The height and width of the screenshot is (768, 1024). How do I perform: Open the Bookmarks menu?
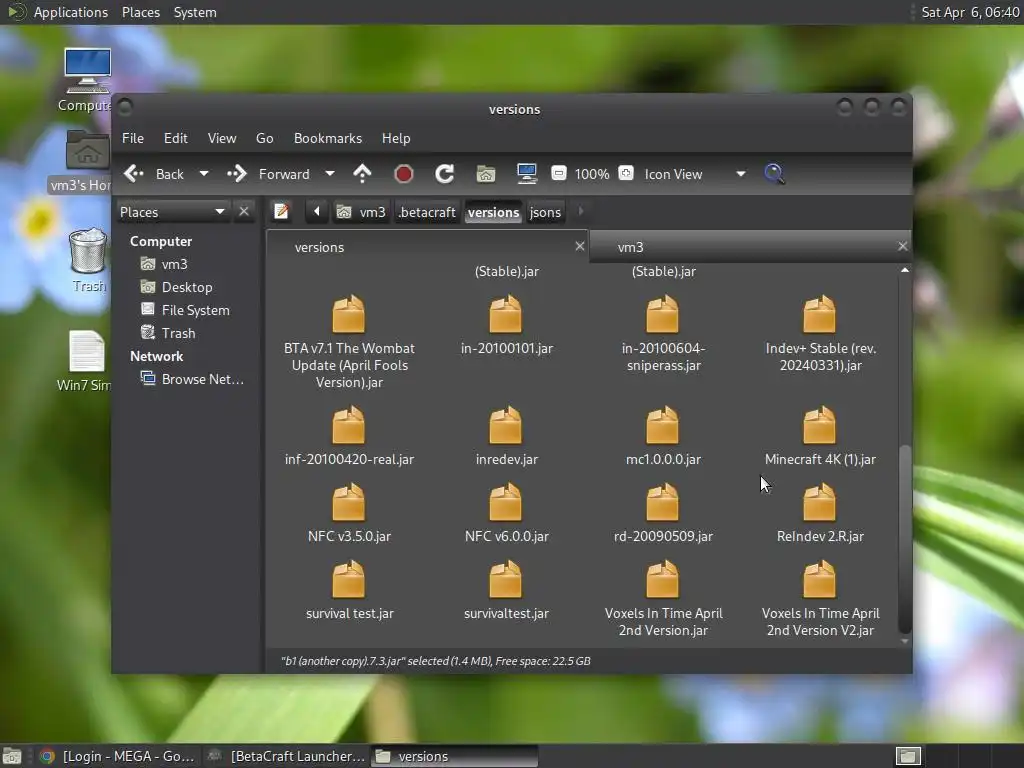pyautogui.click(x=327, y=138)
